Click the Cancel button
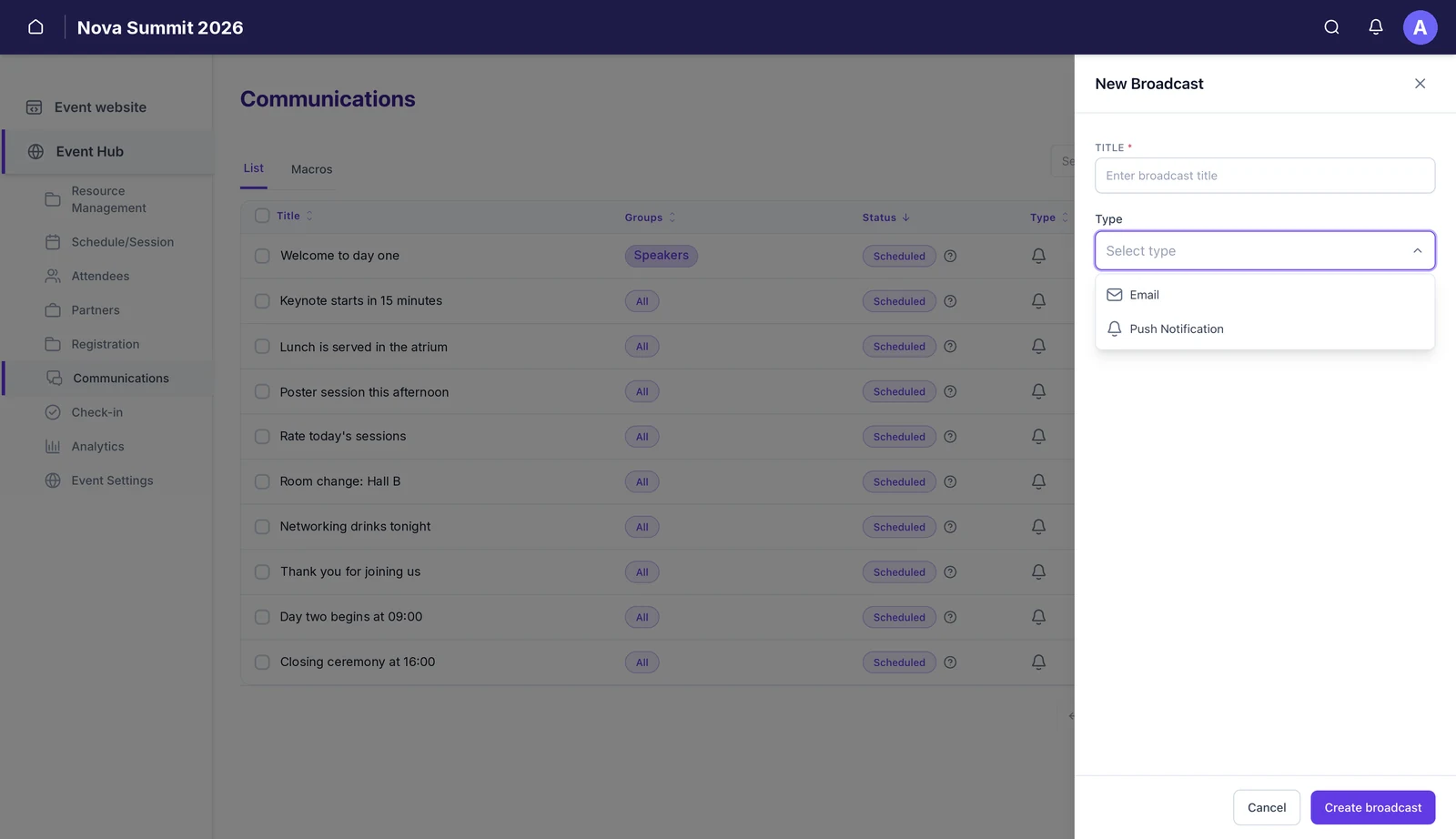This screenshot has height=839, width=1456. pos(1266,807)
